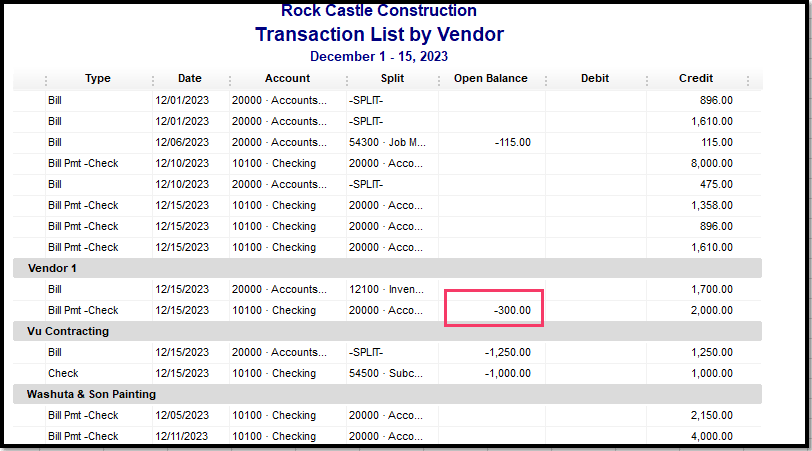Viewport: 812px width, 451px height.
Task: Click the Credit column header
Action: [695, 78]
